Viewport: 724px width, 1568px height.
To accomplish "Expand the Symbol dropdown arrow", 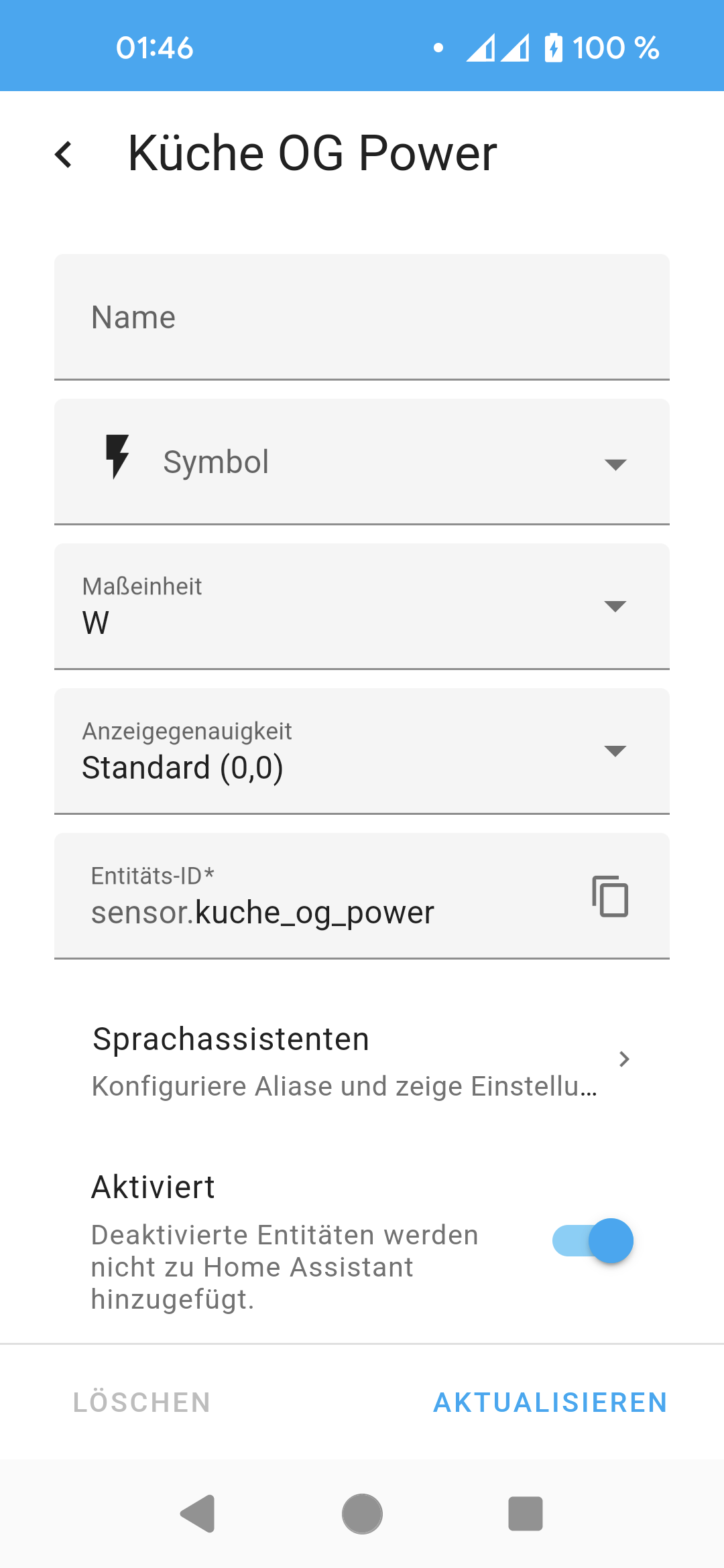I will (x=615, y=464).
